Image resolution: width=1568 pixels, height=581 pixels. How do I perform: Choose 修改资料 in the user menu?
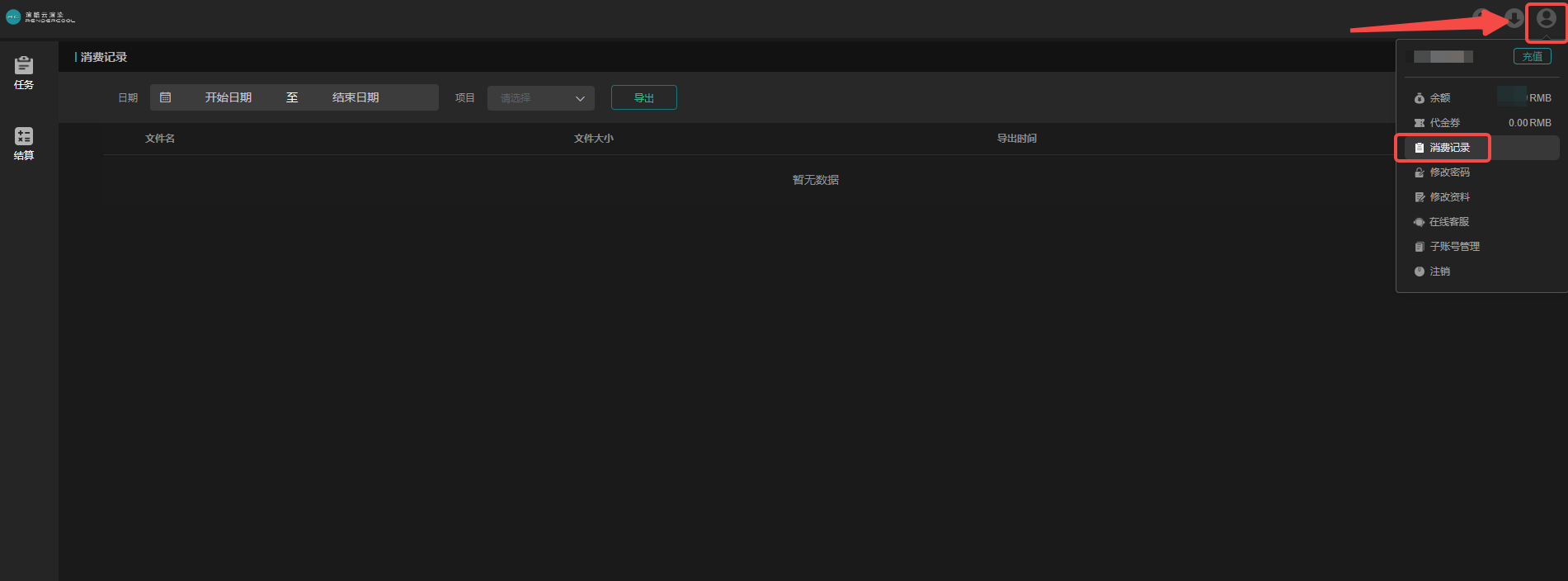pyautogui.click(x=1449, y=197)
